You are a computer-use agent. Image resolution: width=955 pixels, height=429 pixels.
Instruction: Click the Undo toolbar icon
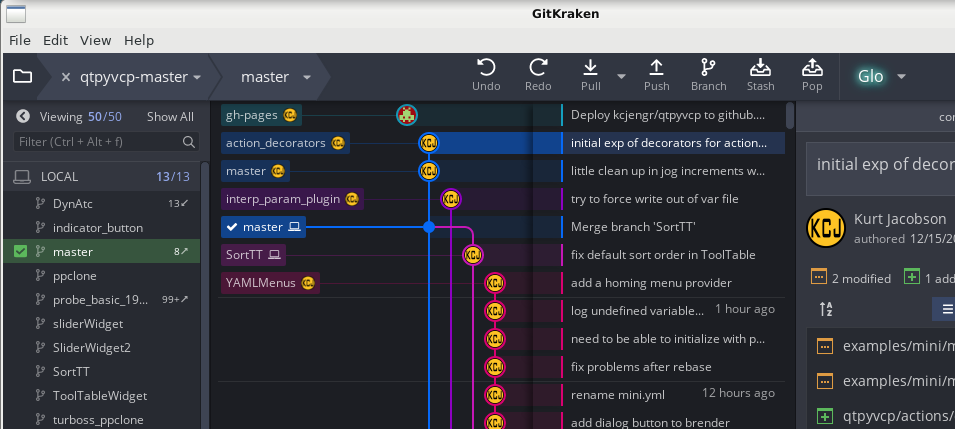pyautogui.click(x=486, y=67)
